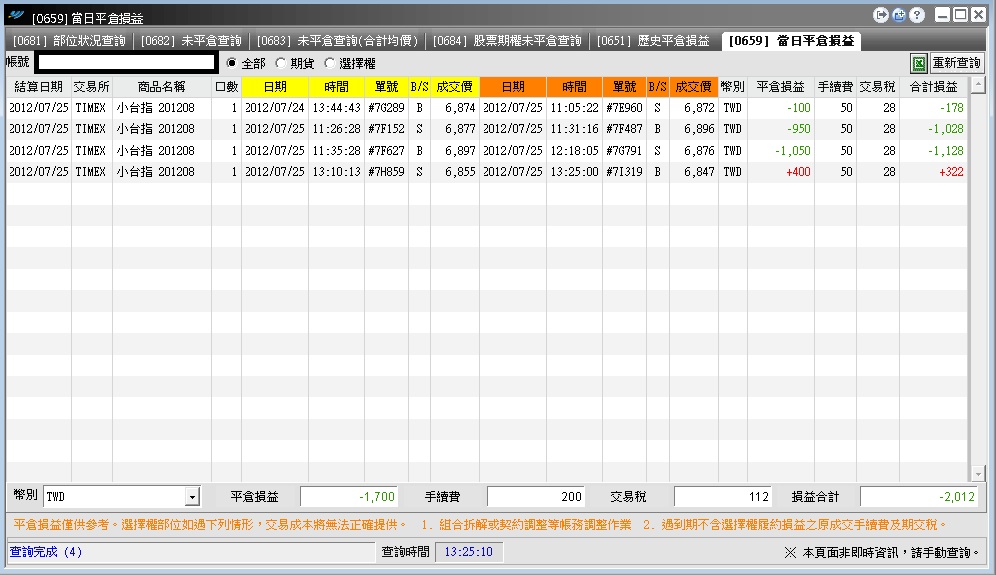
Task: Click scrollbar down arrow of table
Action: (978, 474)
